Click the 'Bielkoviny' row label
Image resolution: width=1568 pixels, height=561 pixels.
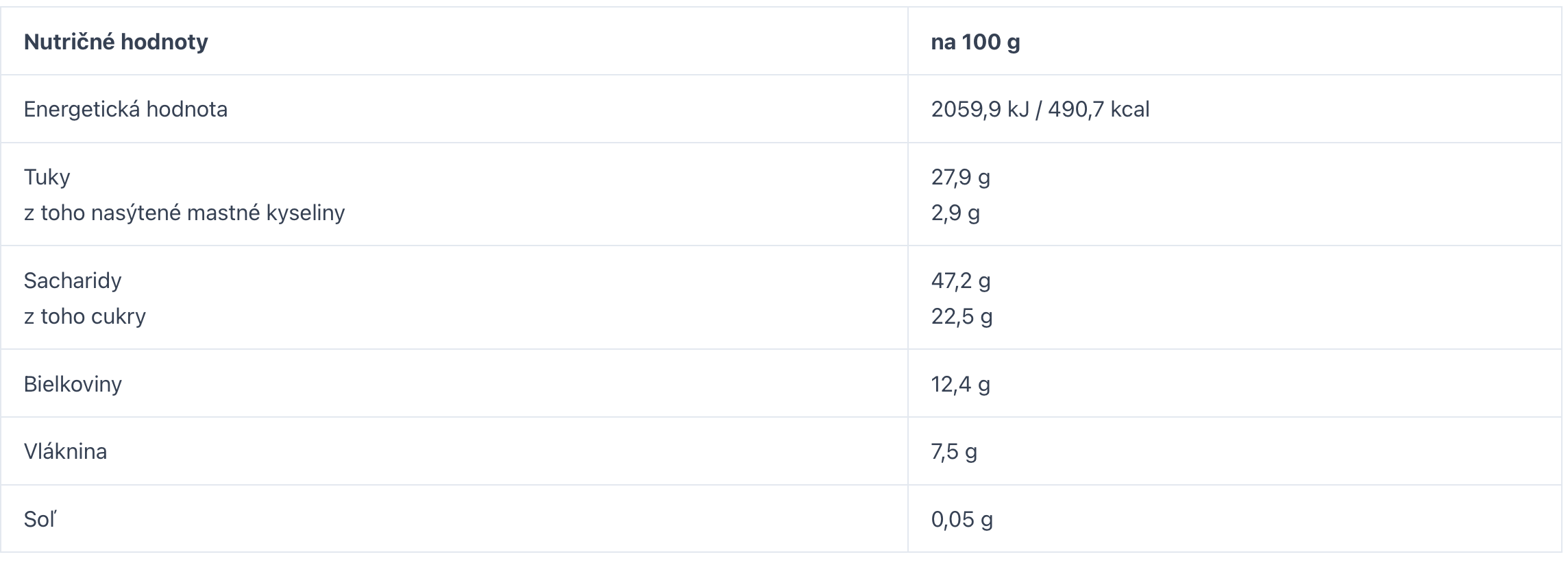(x=73, y=383)
